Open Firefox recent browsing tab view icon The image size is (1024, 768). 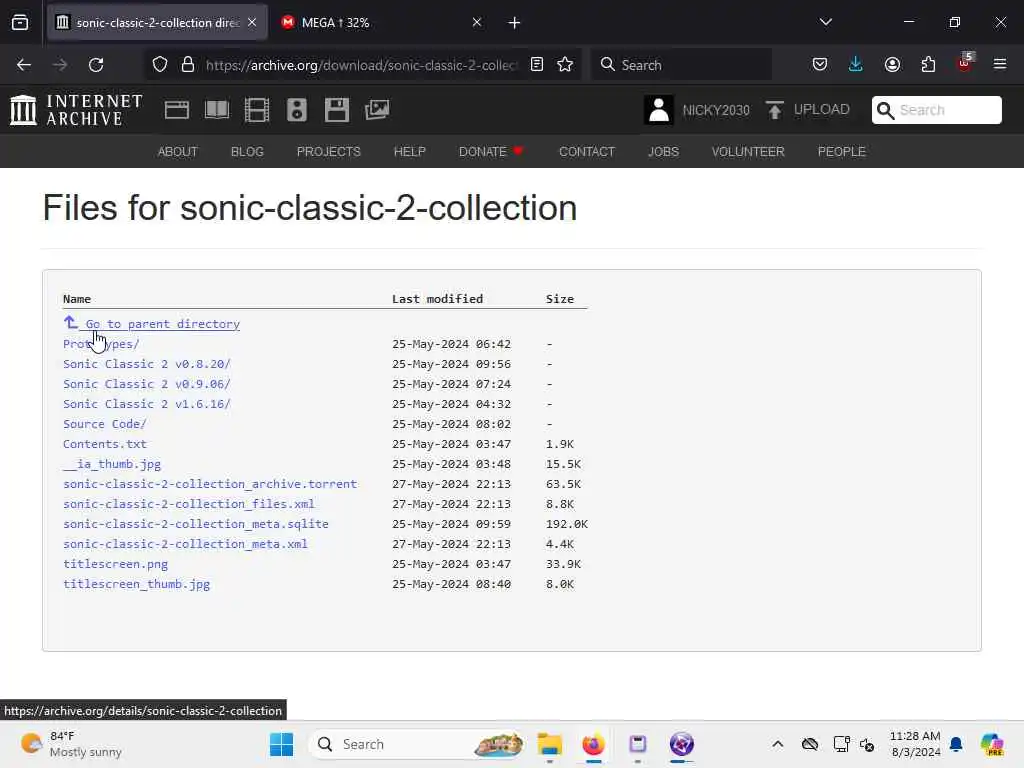20,23
